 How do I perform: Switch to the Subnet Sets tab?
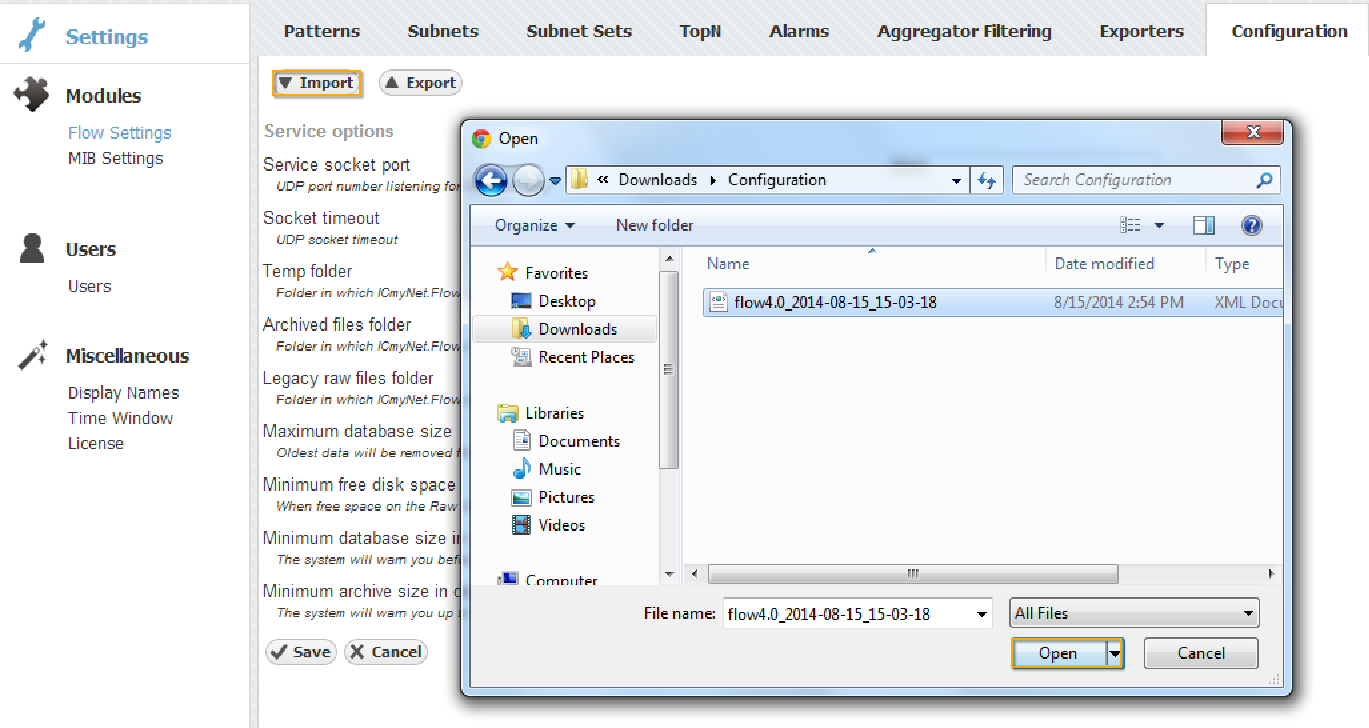[579, 31]
